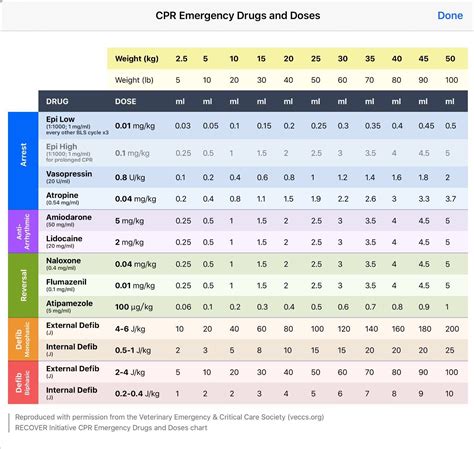Select the red Defib Biphasic label

pyautogui.click(x=23, y=382)
